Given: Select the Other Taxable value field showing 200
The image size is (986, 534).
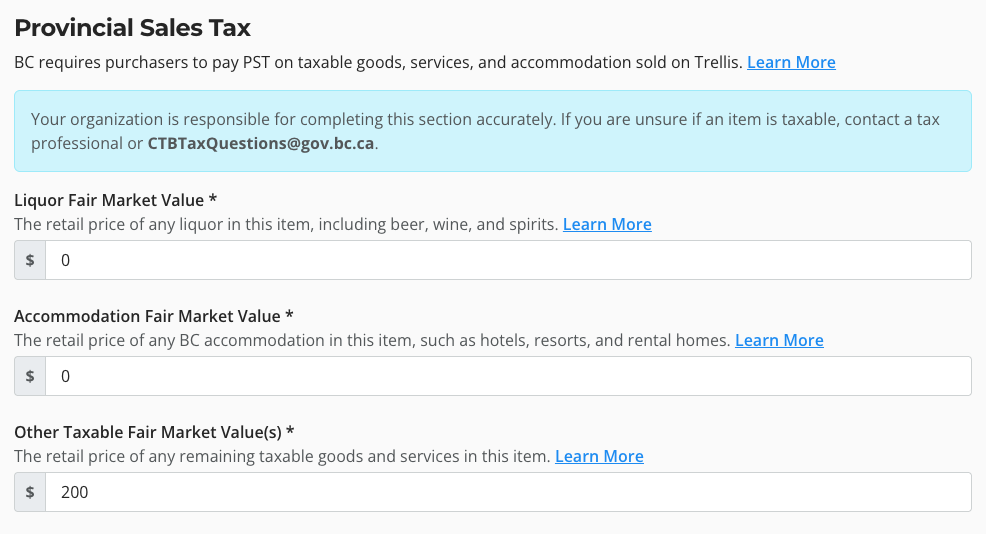Looking at the screenshot, I should [x=508, y=492].
